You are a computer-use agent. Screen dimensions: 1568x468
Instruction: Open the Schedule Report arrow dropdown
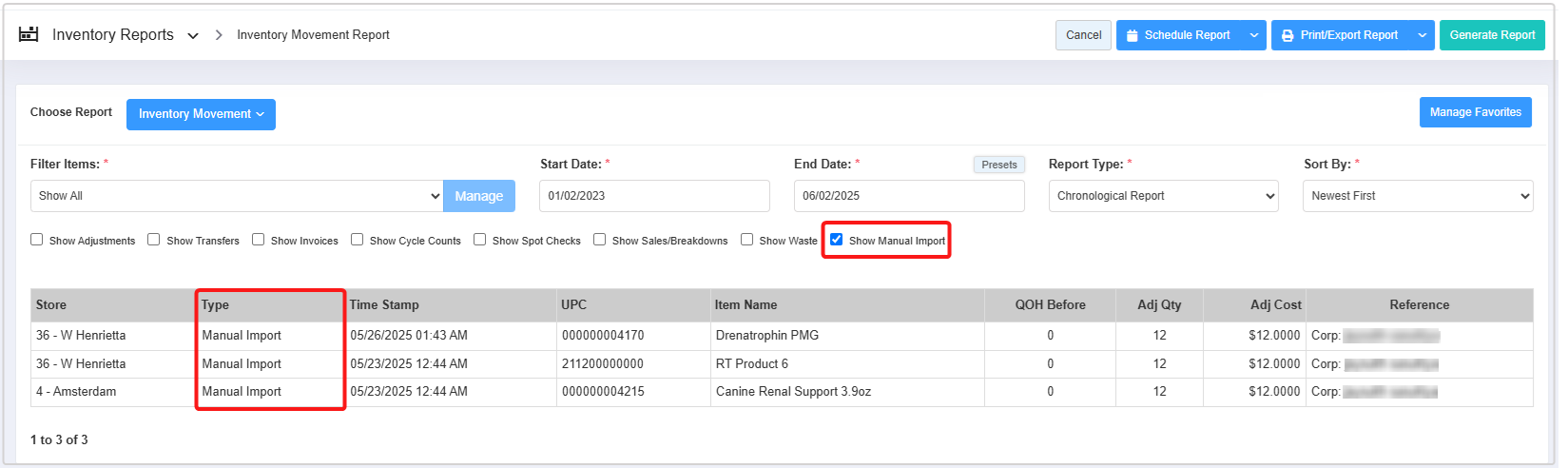pyautogui.click(x=1253, y=35)
